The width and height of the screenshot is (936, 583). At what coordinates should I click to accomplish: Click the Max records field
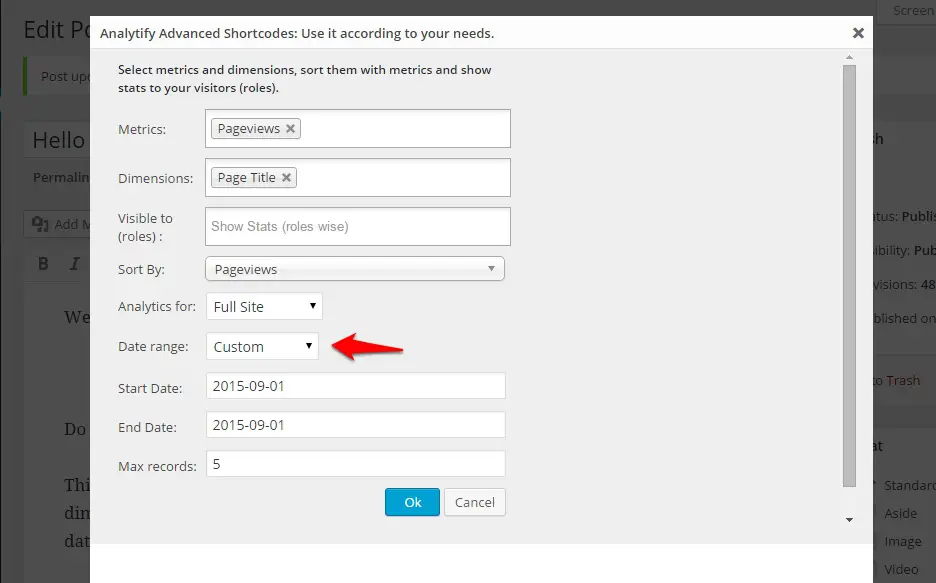pos(356,464)
